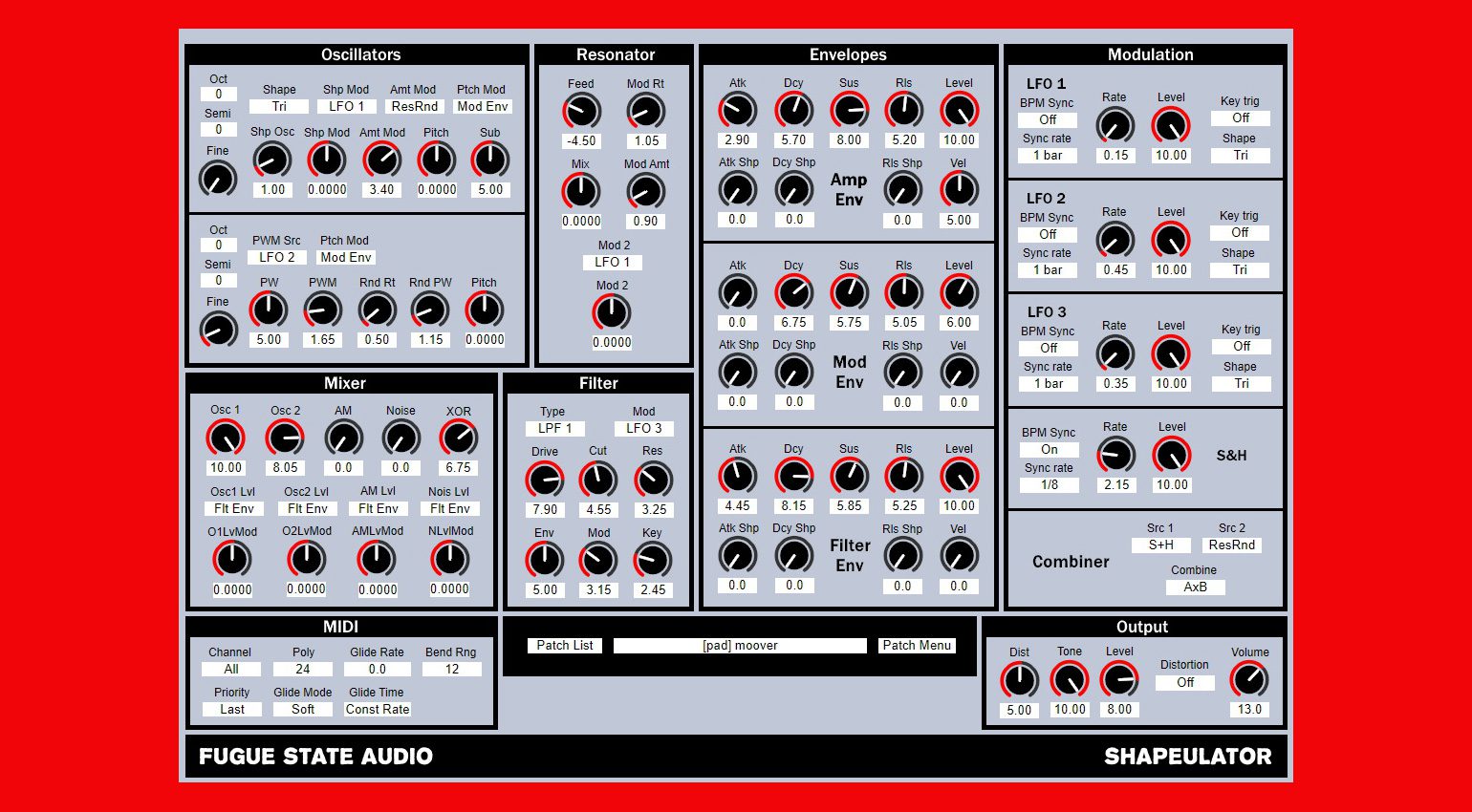Click the Mixer XOR knob

[x=458, y=438]
